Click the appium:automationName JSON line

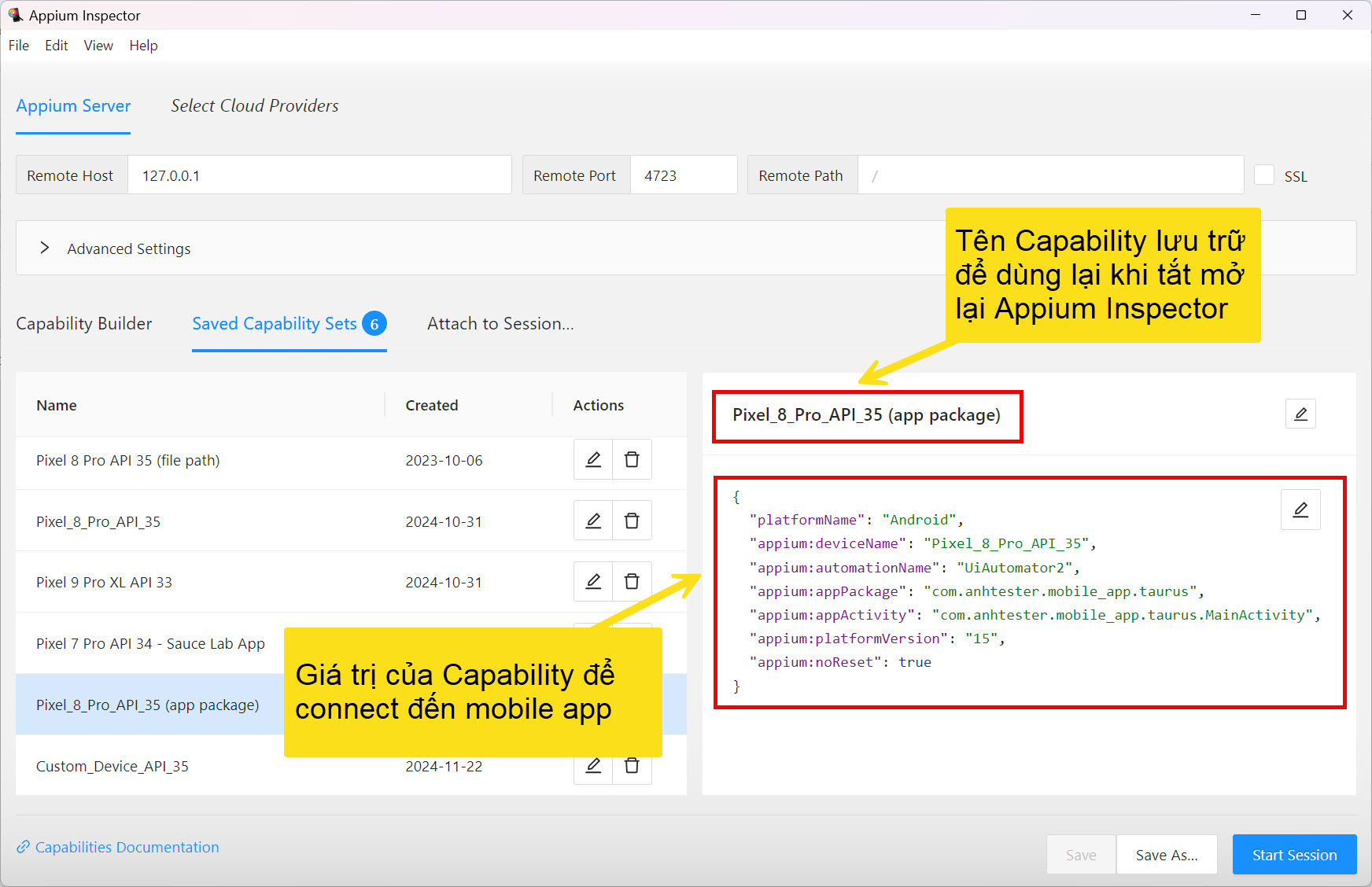(x=914, y=568)
